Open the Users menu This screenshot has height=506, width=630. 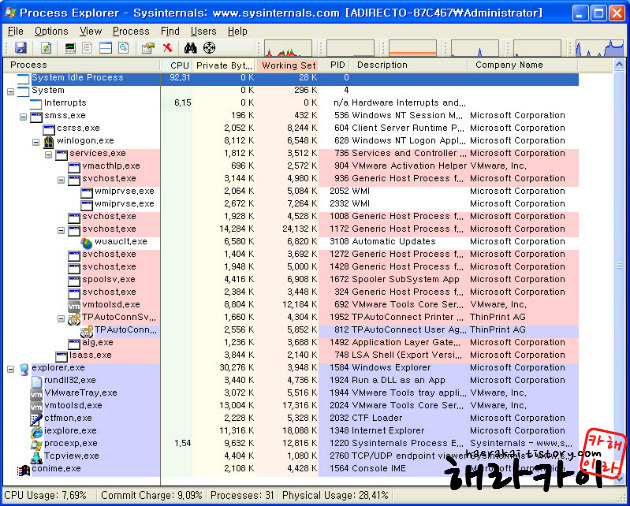point(203,31)
